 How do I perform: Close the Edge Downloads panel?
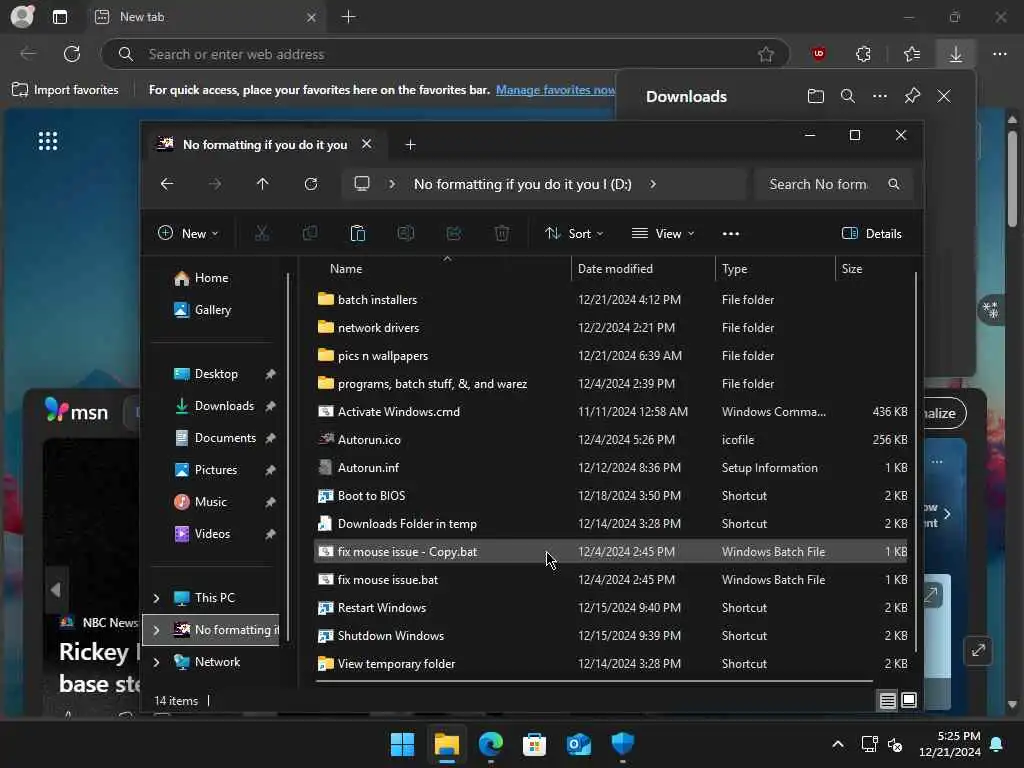click(x=944, y=97)
